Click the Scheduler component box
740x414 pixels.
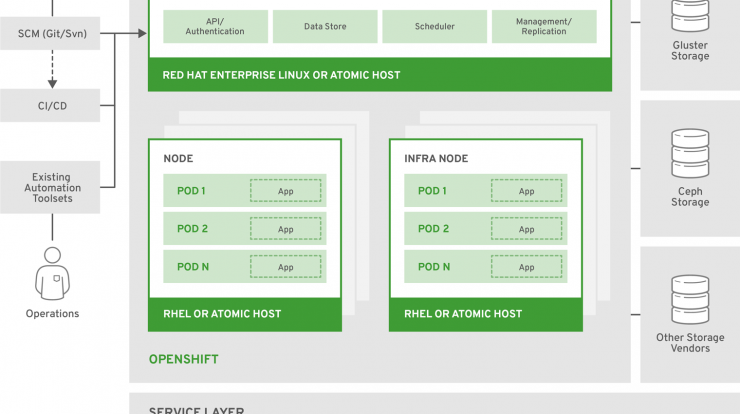435,26
